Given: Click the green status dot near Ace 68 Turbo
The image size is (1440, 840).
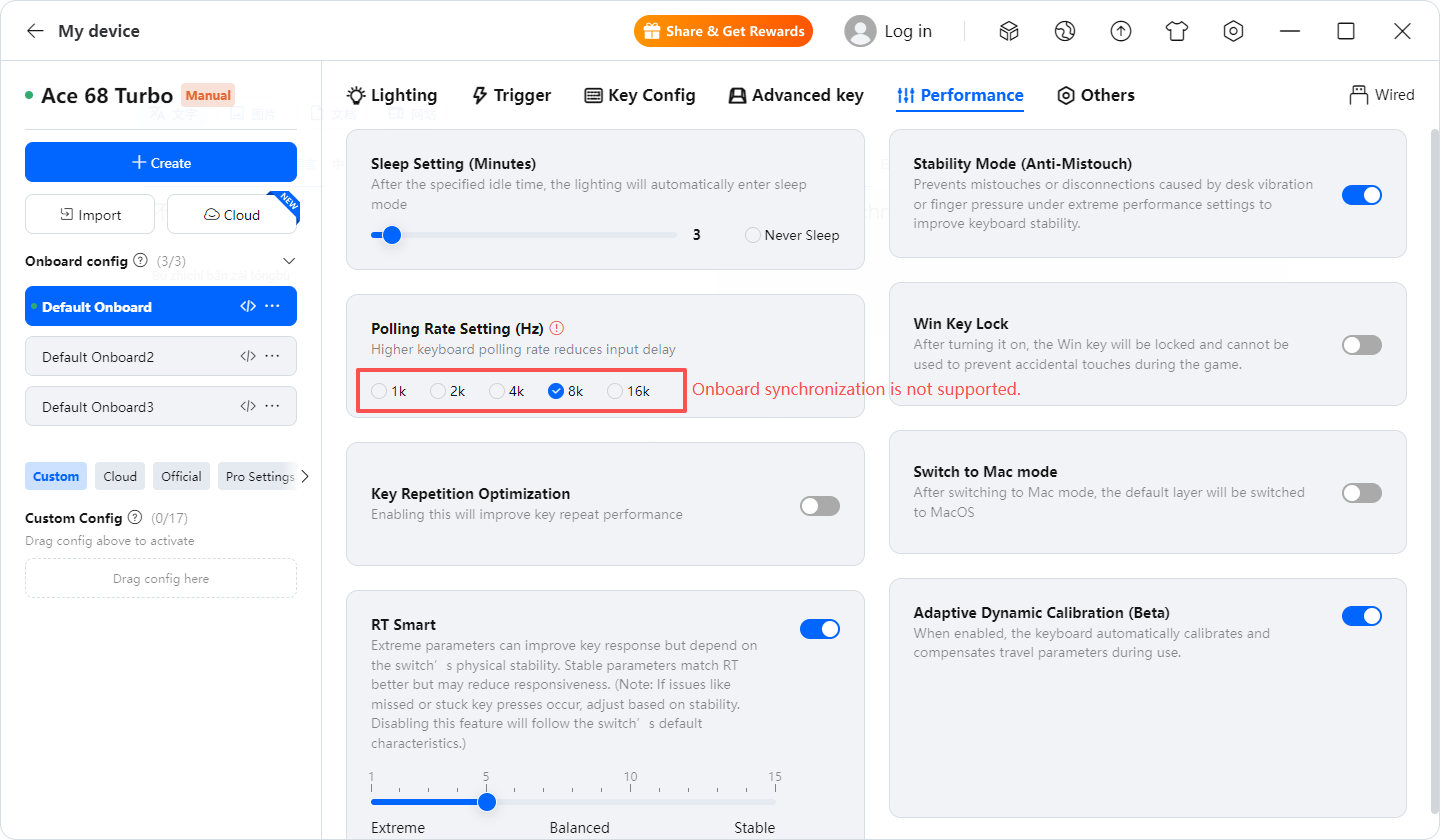Looking at the screenshot, I should pyautogui.click(x=29, y=96).
